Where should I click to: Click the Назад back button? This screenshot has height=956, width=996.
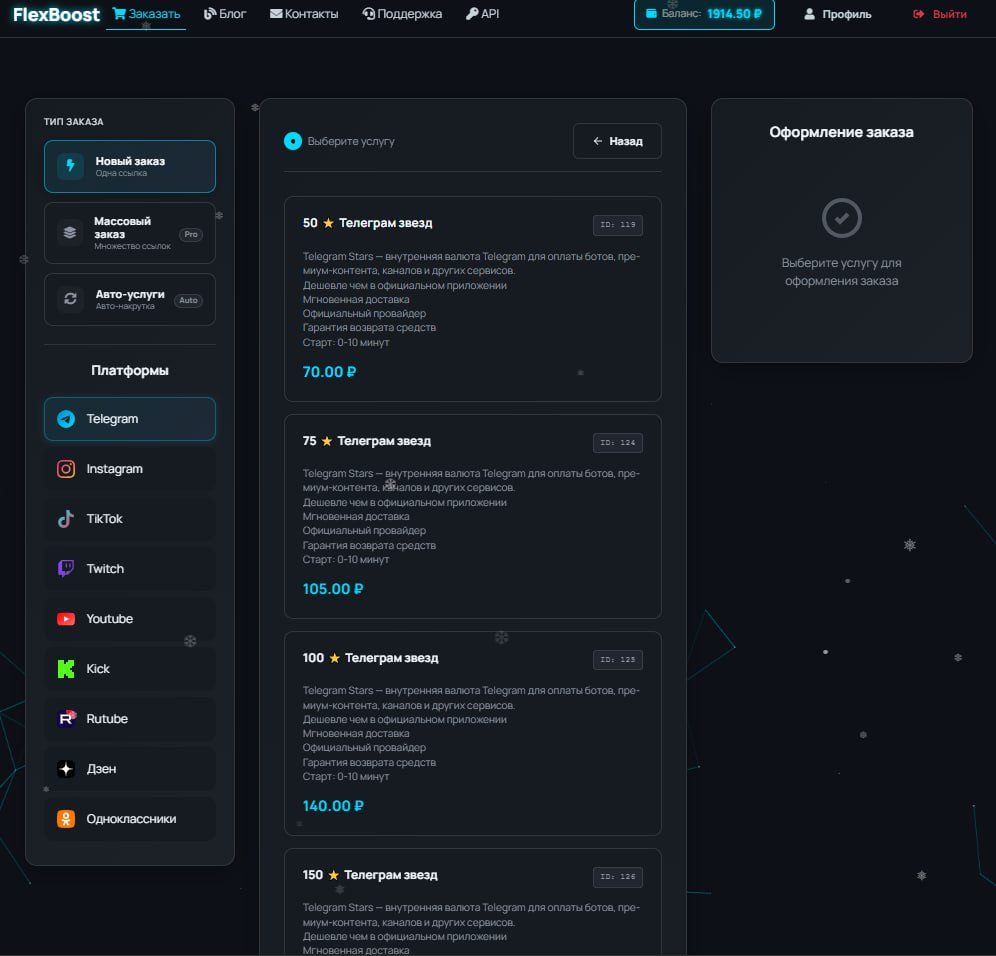pos(617,141)
